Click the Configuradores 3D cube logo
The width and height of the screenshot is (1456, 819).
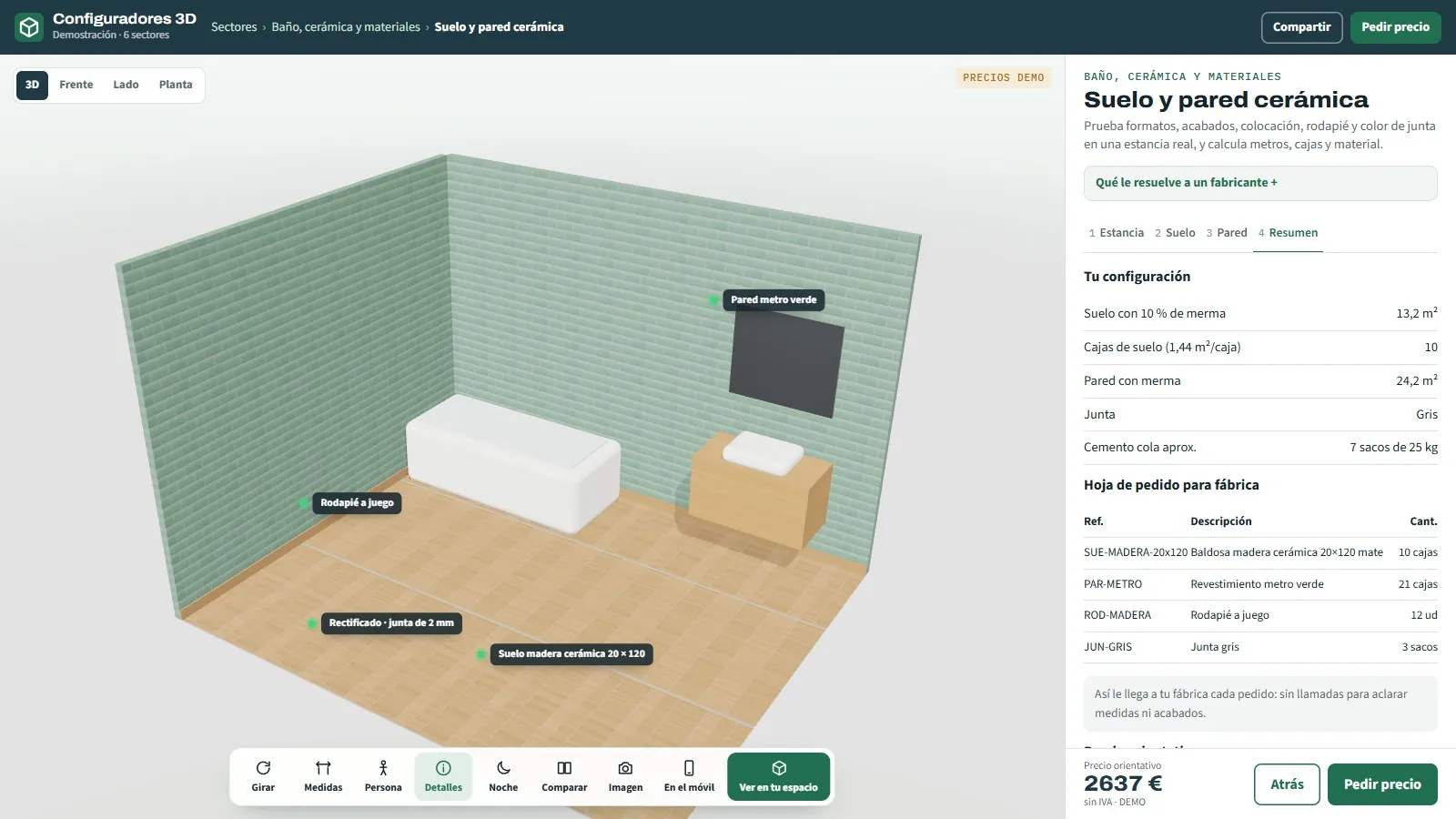pos(29,27)
